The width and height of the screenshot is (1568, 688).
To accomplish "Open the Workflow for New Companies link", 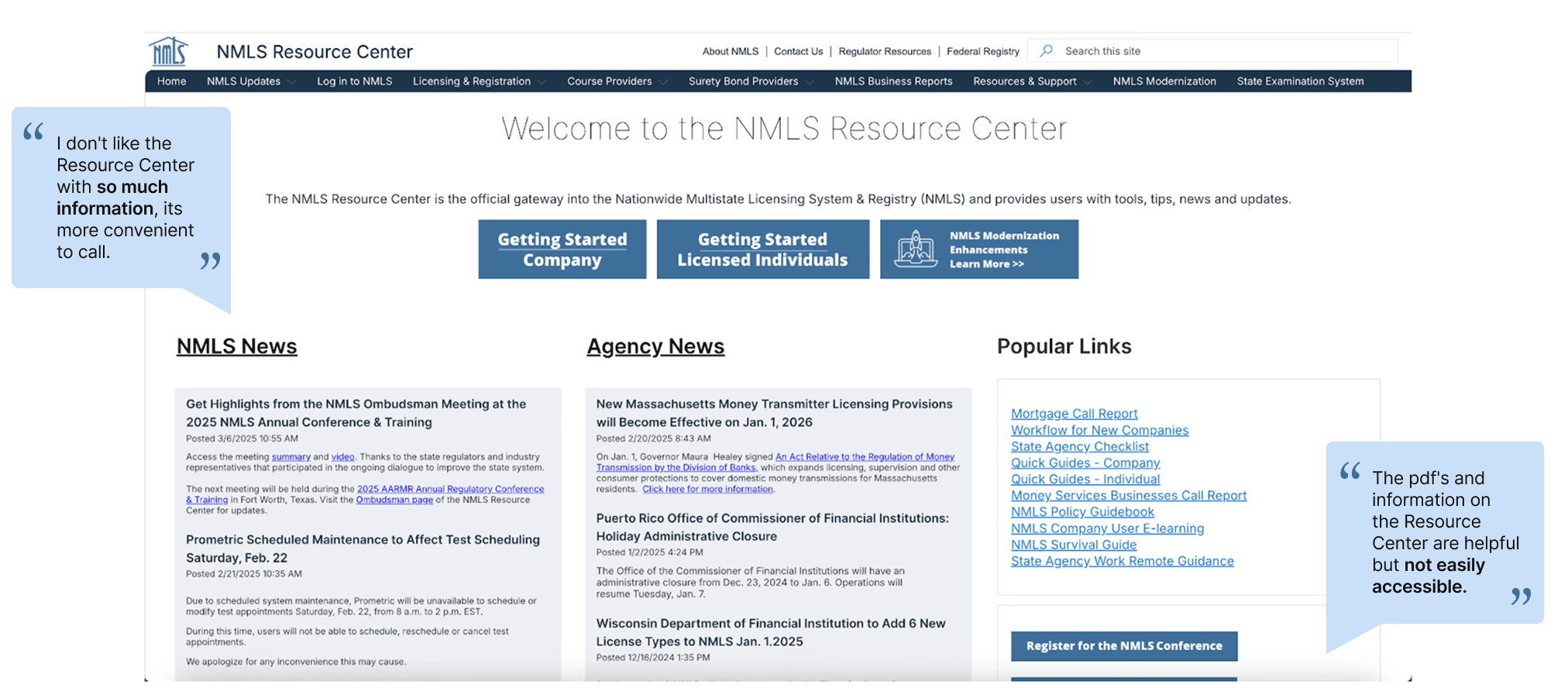I will pyautogui.click(x=1099, y=430).
